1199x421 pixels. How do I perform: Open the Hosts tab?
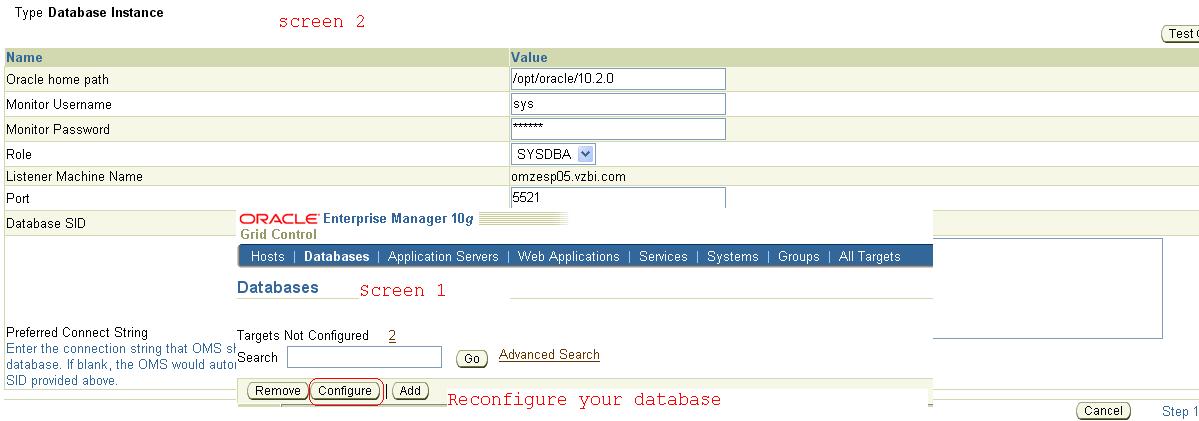267,257
